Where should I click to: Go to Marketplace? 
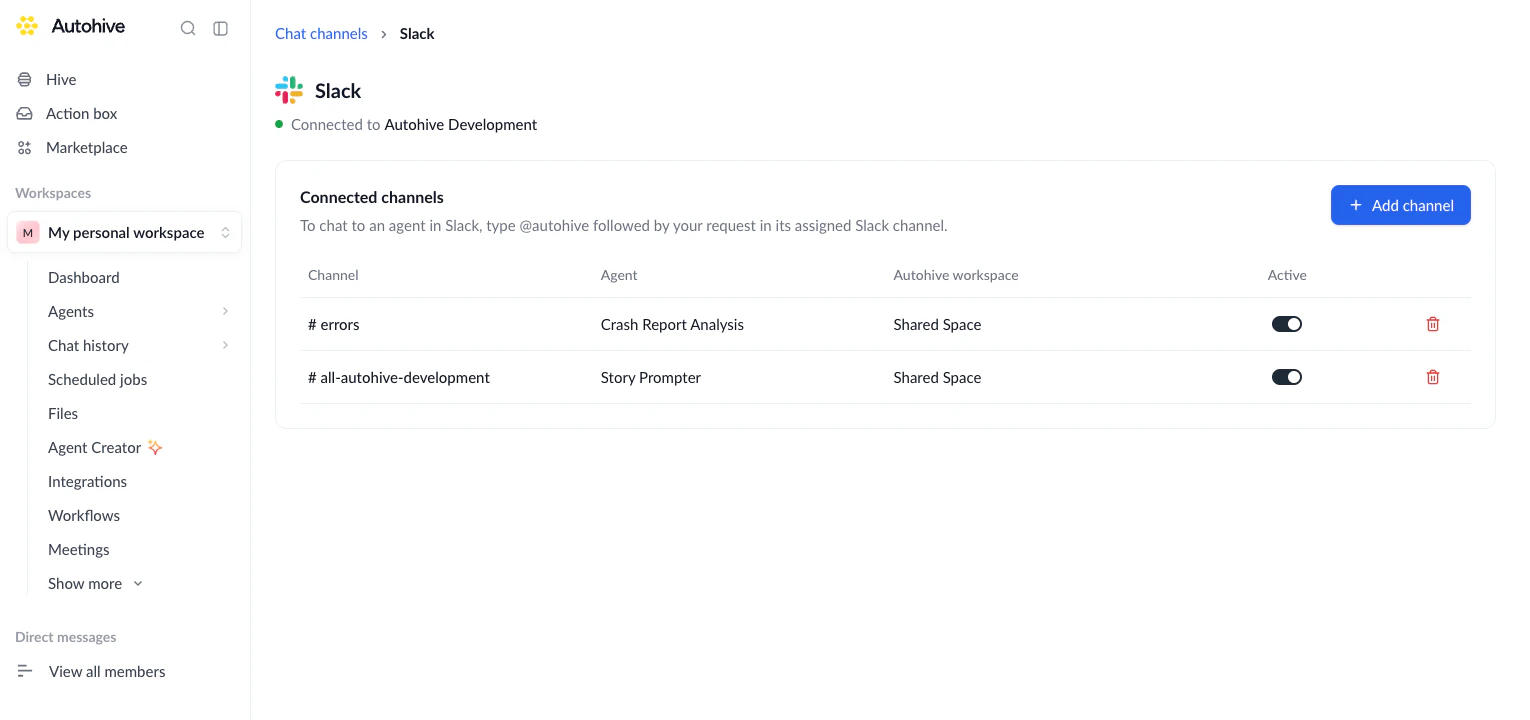click(87, 148)
